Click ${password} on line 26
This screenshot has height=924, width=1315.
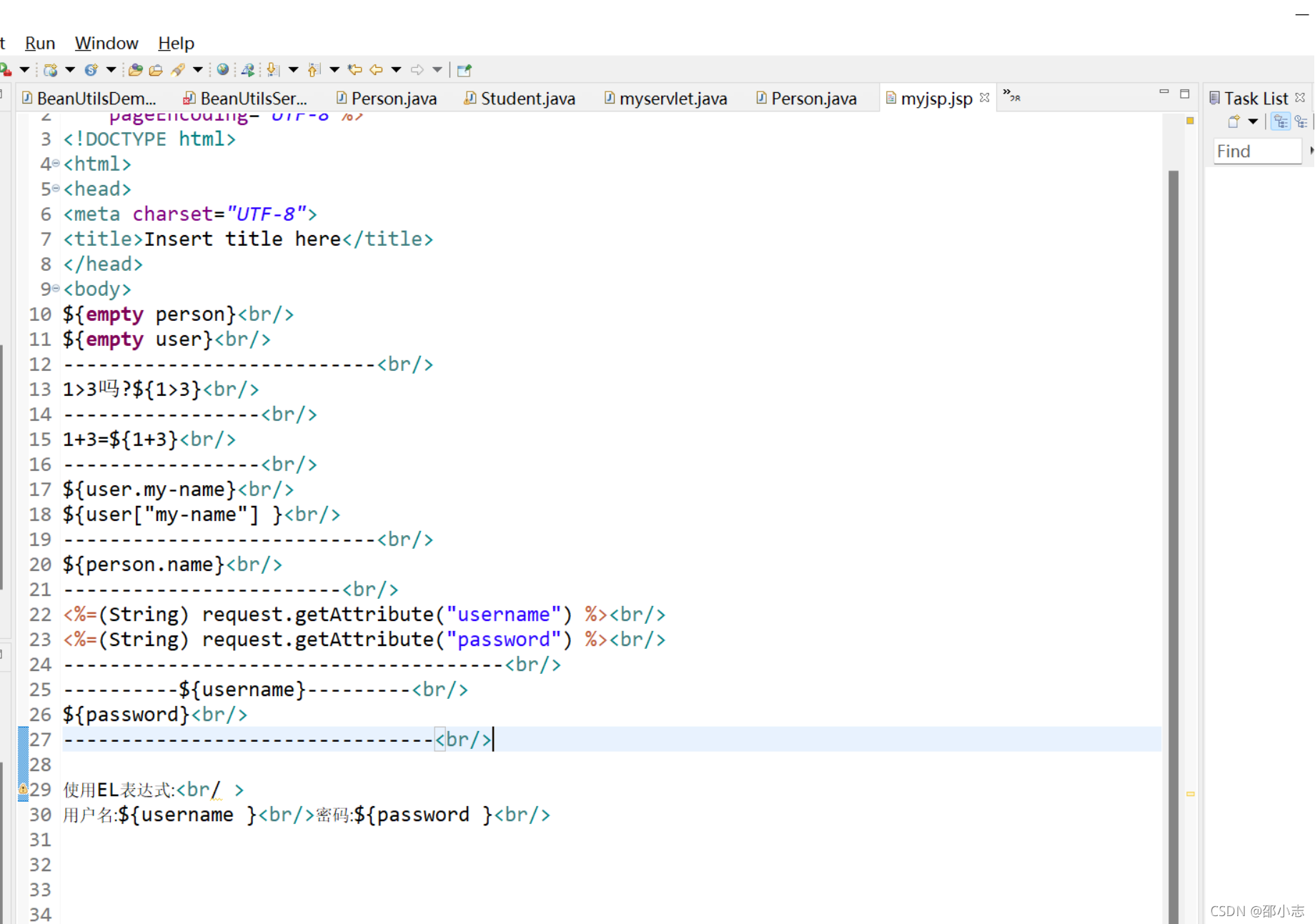tap(126, 715)
